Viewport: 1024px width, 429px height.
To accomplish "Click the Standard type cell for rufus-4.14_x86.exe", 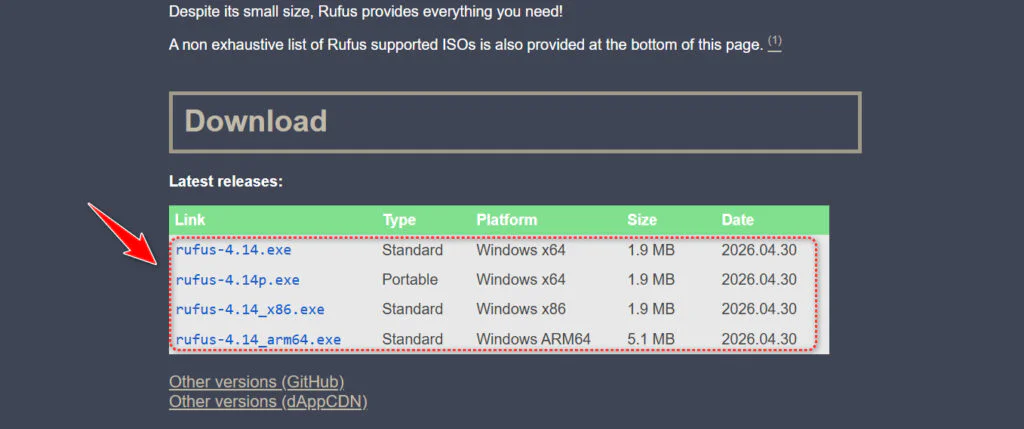I will pos(413,309).
